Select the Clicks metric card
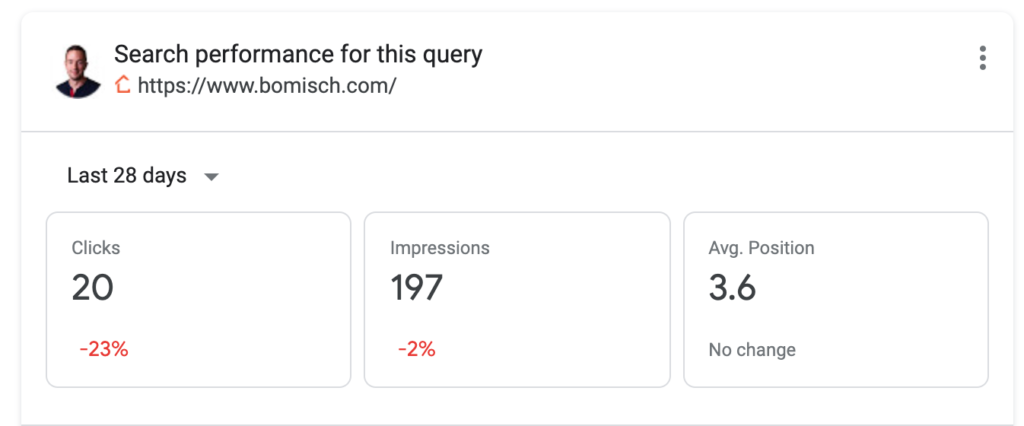 point(198,299)
